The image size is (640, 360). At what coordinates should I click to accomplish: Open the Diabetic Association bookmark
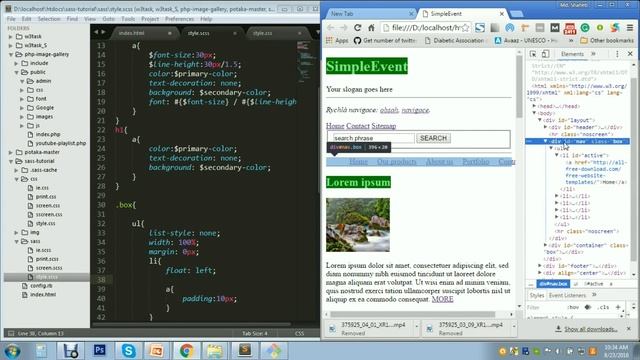coord(454,40)
